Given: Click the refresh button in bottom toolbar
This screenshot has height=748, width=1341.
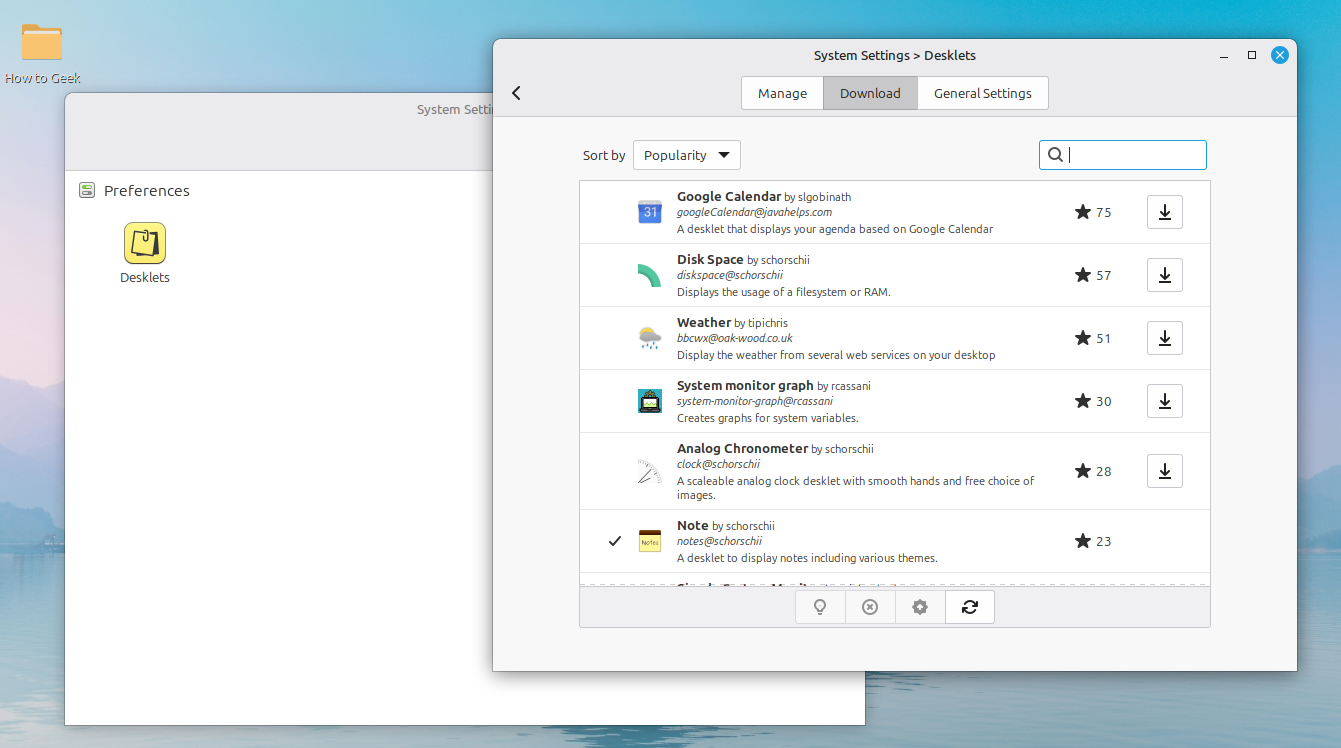Looking at the screenshot, I should point(970,607).
